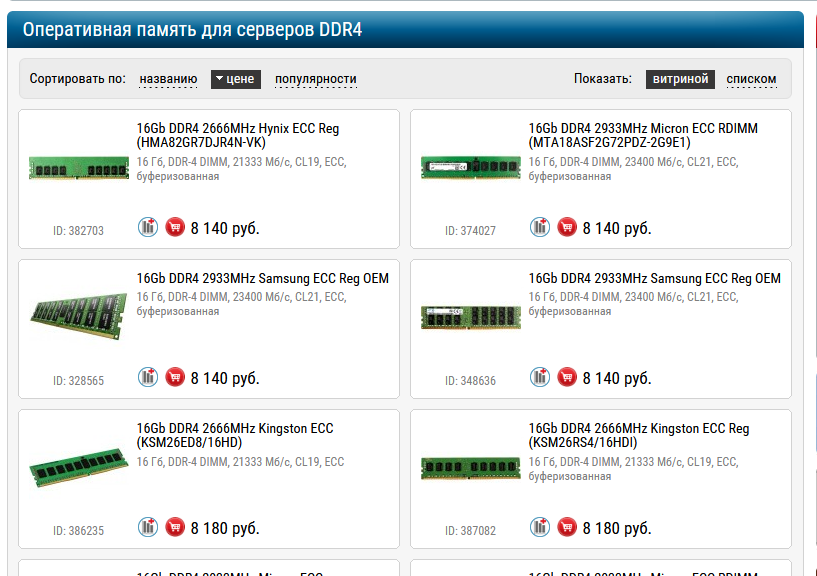Switch to списком list view
817x576 pixels.
(751, 79)
